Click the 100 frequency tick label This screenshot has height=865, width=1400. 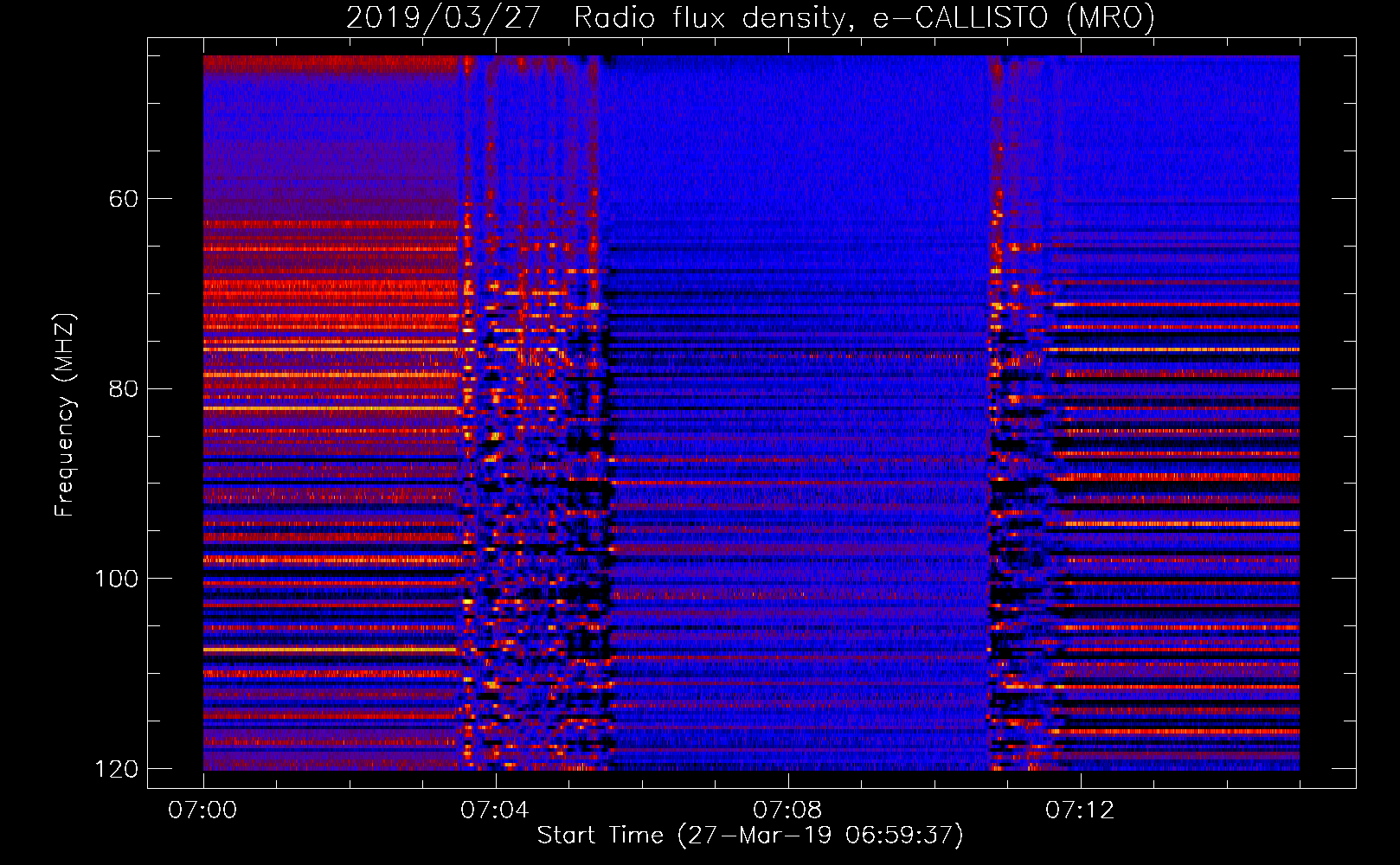coord(116,579)
